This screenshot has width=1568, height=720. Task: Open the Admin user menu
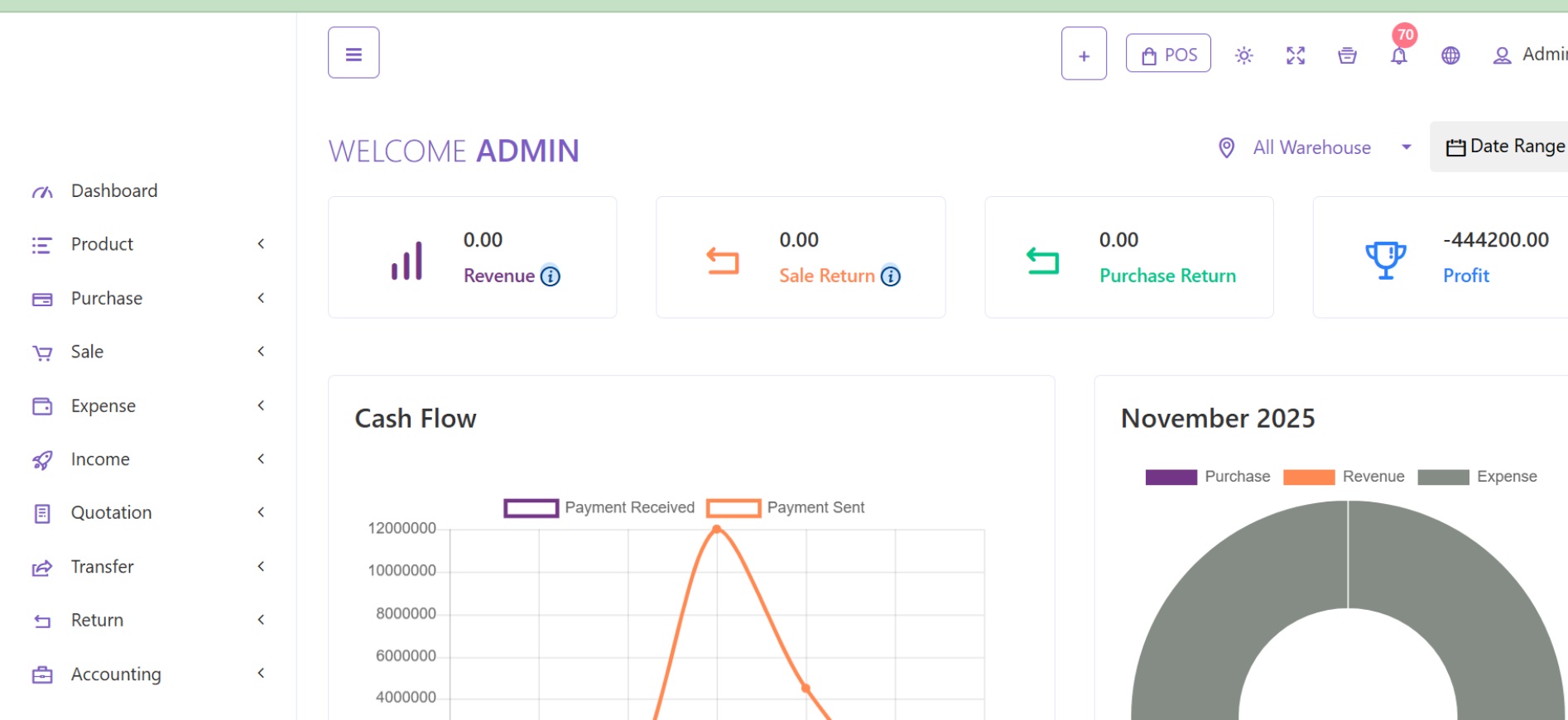(1530, 55)
